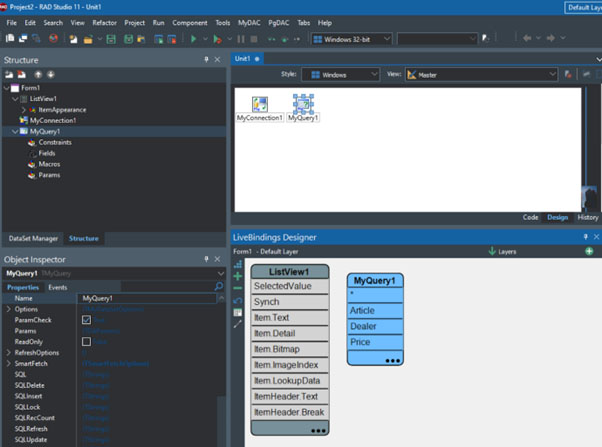Select MyQuery1 component on form
The height and width of the screenshot is (447, 602).
(x=303, y=108)
